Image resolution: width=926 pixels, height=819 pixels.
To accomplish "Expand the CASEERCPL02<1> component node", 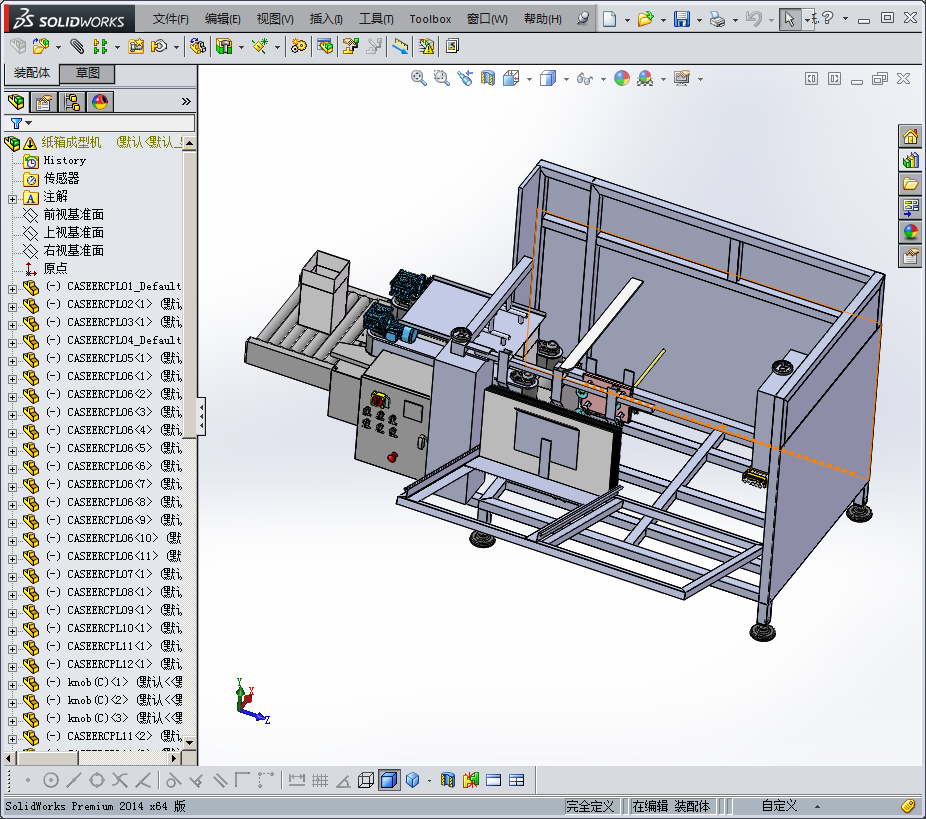I will tap(12, 307).
